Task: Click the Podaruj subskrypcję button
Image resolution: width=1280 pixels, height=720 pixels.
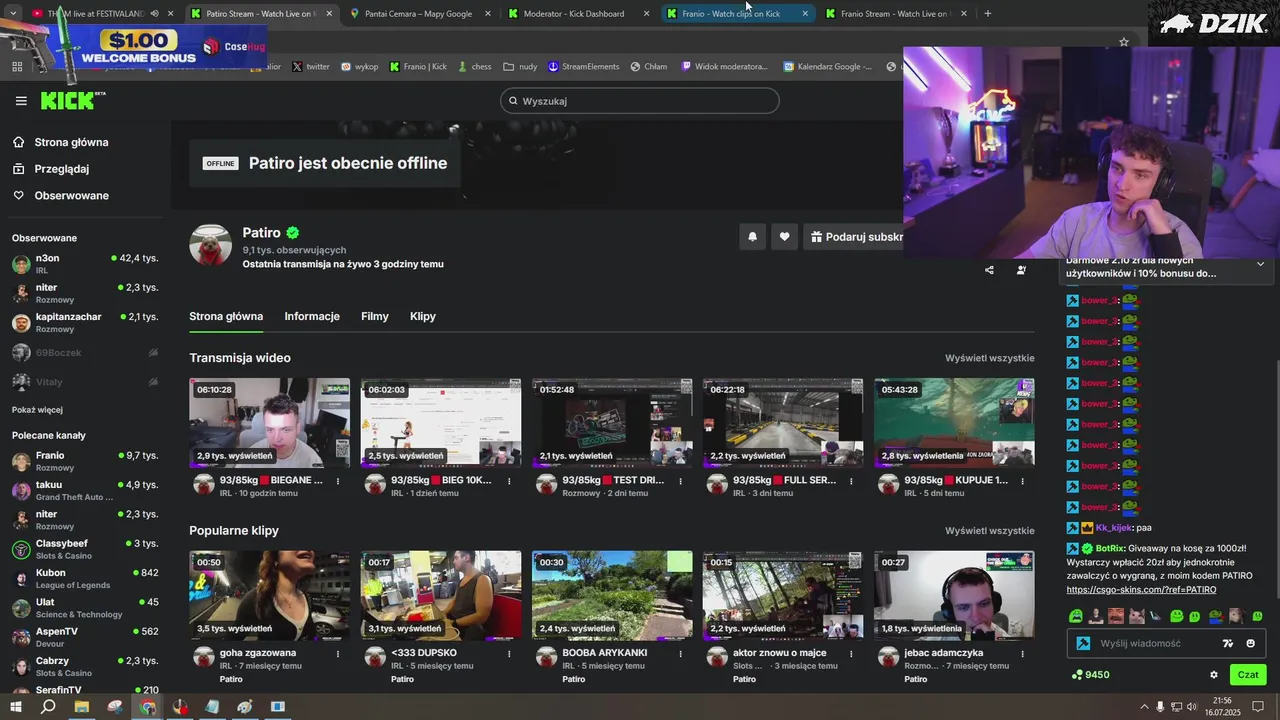Action: pyautogui.click(x=853, y=237)
